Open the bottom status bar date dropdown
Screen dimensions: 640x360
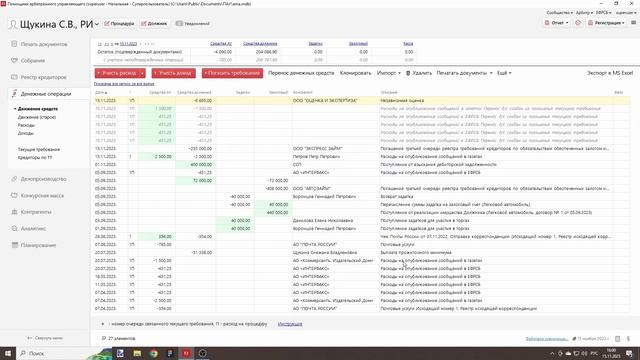(x=592, y=339)
